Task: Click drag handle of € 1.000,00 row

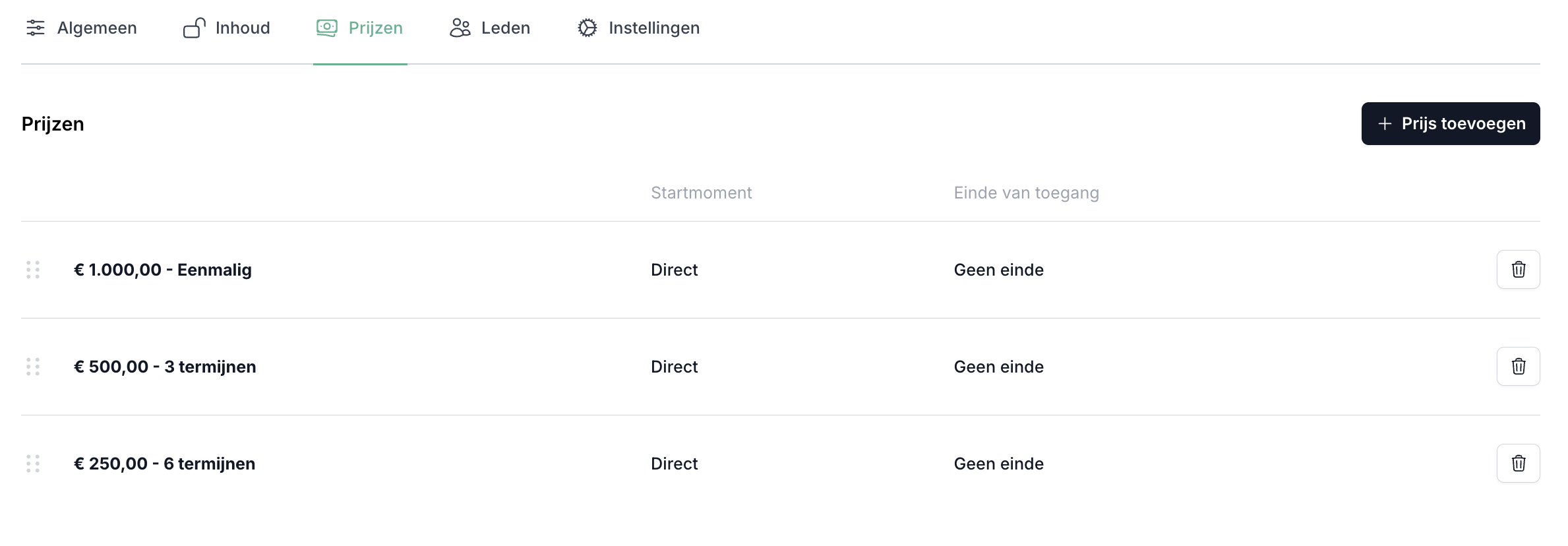Action: [33, 270]
